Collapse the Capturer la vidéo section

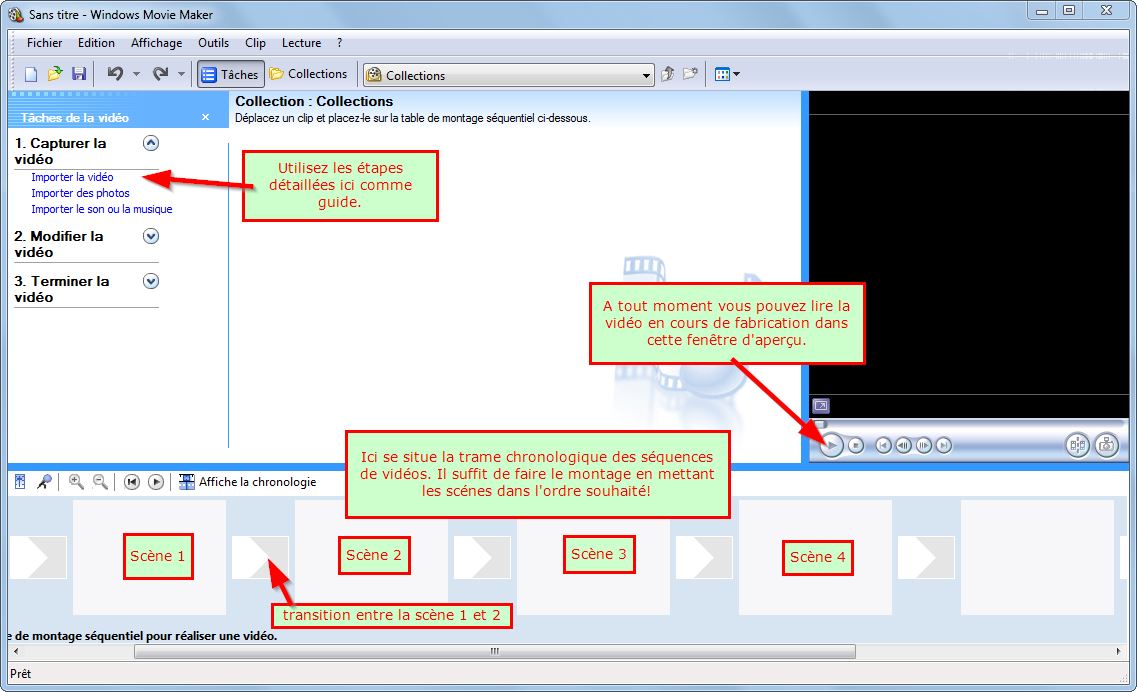pyautogui.click(x=151, y=143)
